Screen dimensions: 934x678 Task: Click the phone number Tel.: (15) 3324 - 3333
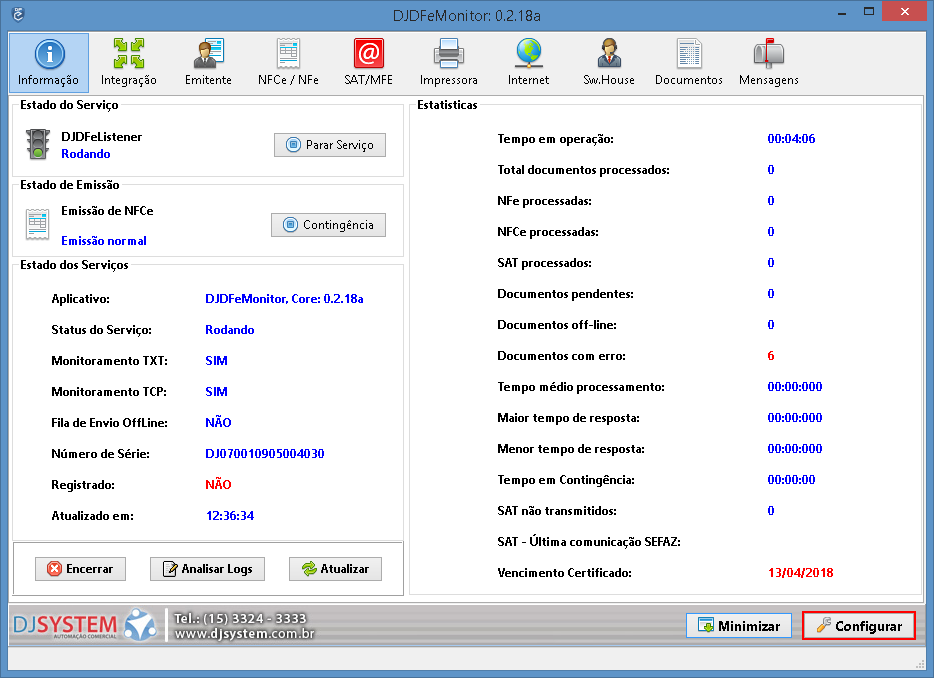tap(240, 618)
